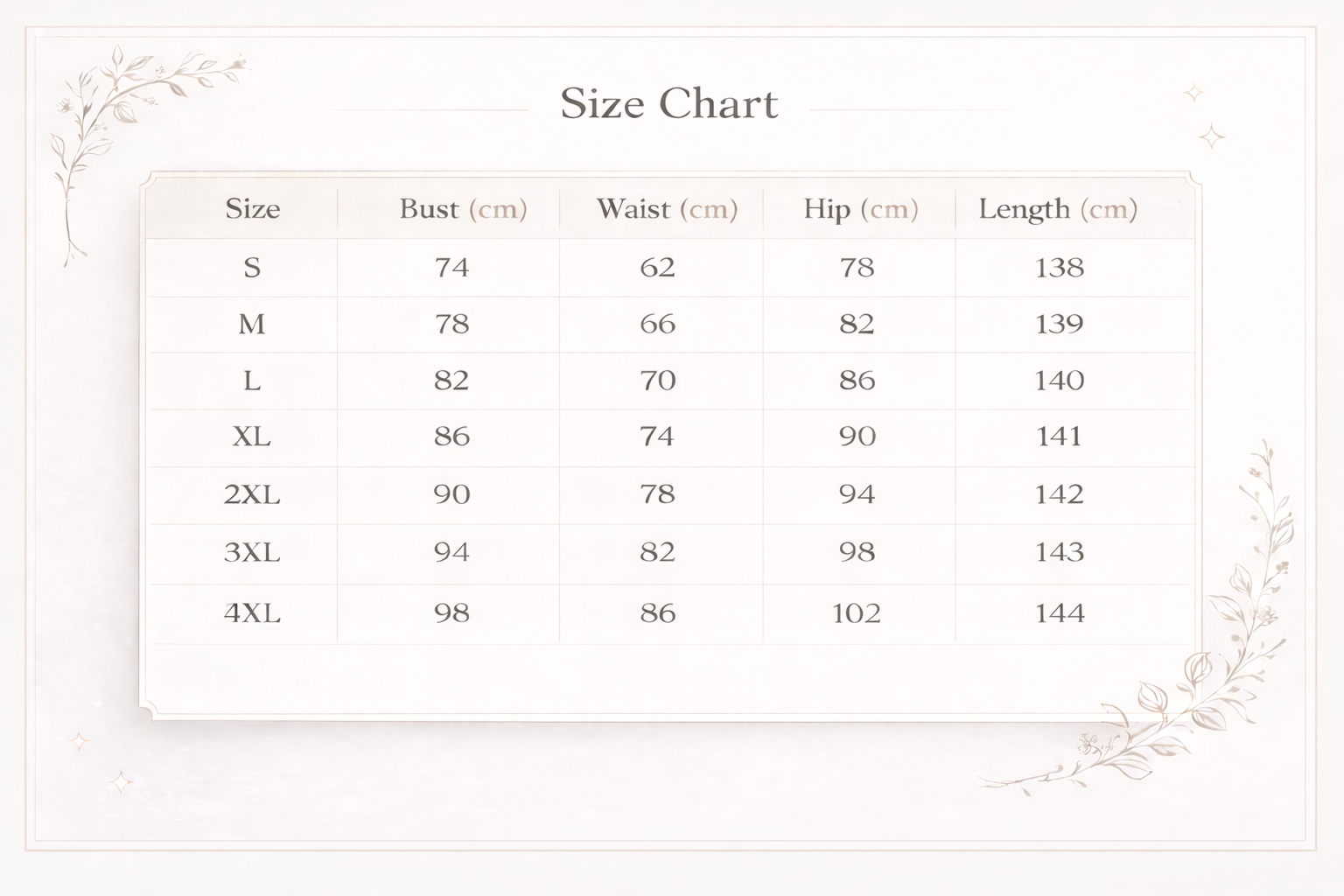Click the larger sparkle star at top-right
The width and height of the screenshot is (1344, 896).
(1212, 136)
